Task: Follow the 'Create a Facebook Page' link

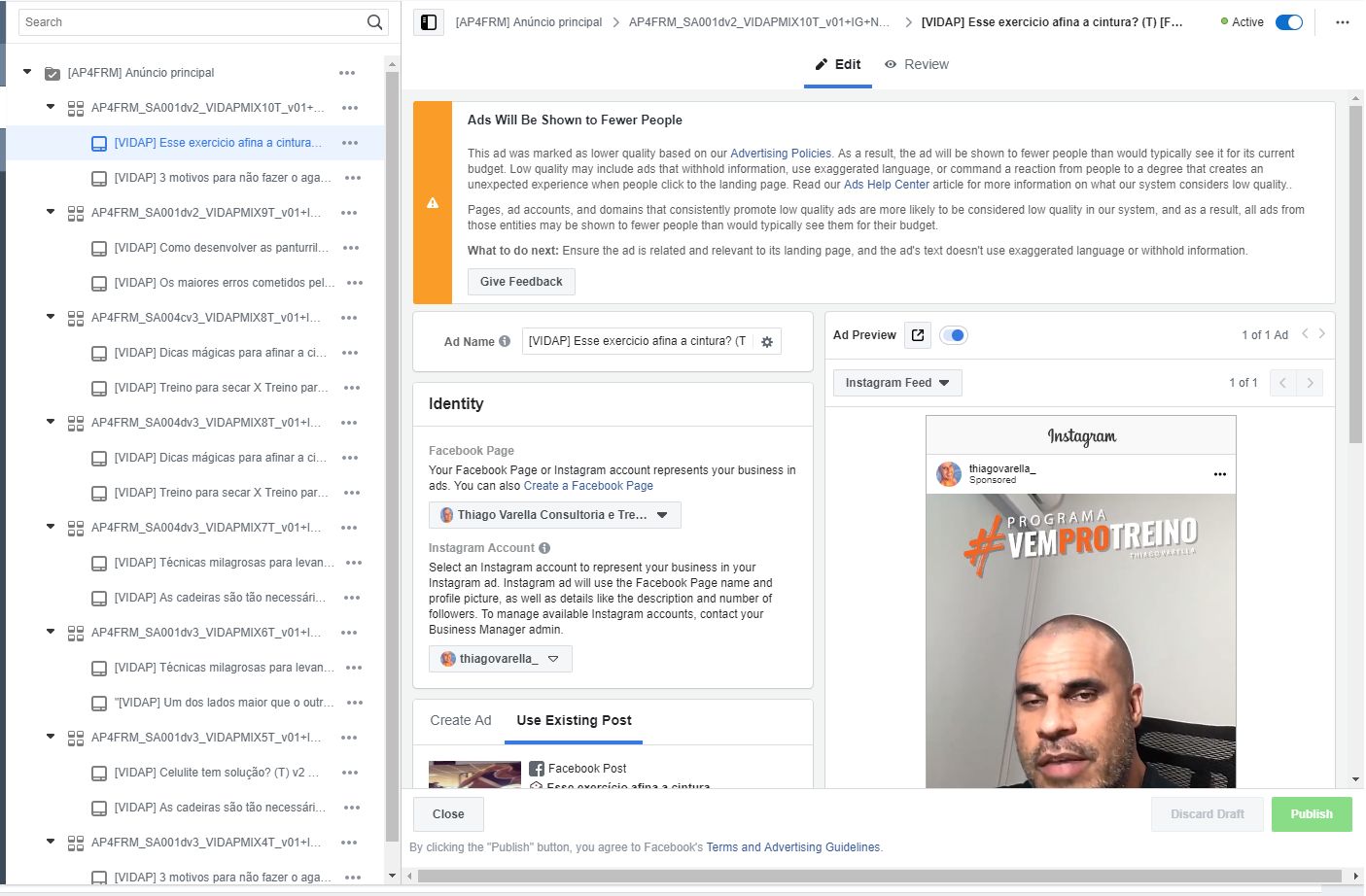Action: (588, 486)
